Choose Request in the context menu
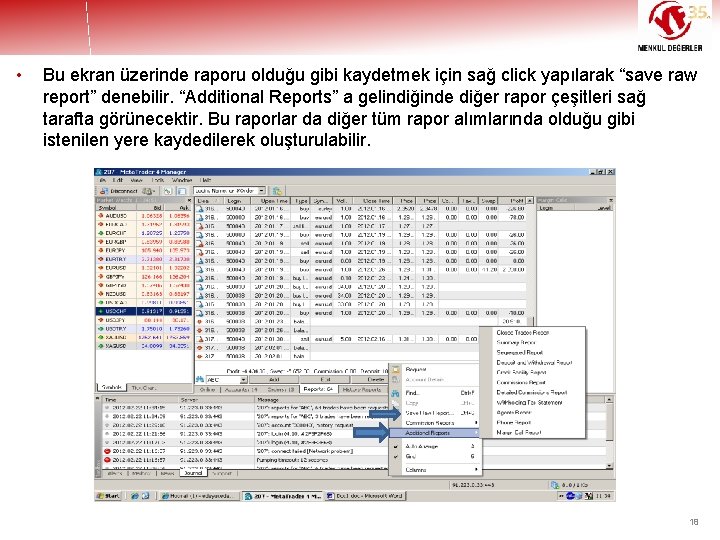 [434, 369]
